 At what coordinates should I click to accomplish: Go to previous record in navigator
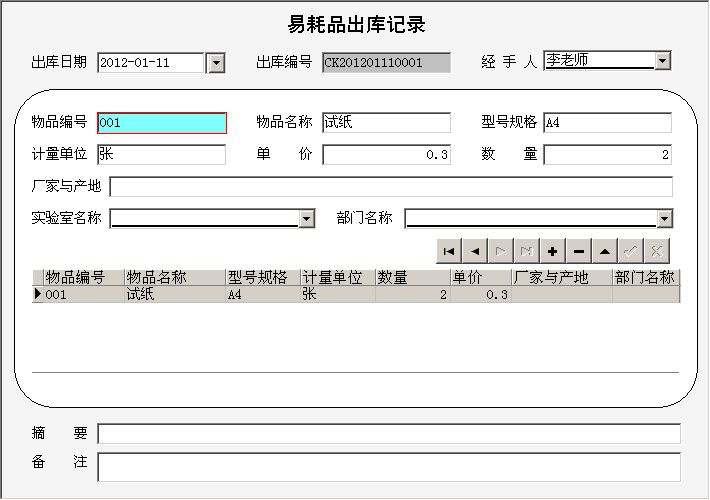(475, 251)
